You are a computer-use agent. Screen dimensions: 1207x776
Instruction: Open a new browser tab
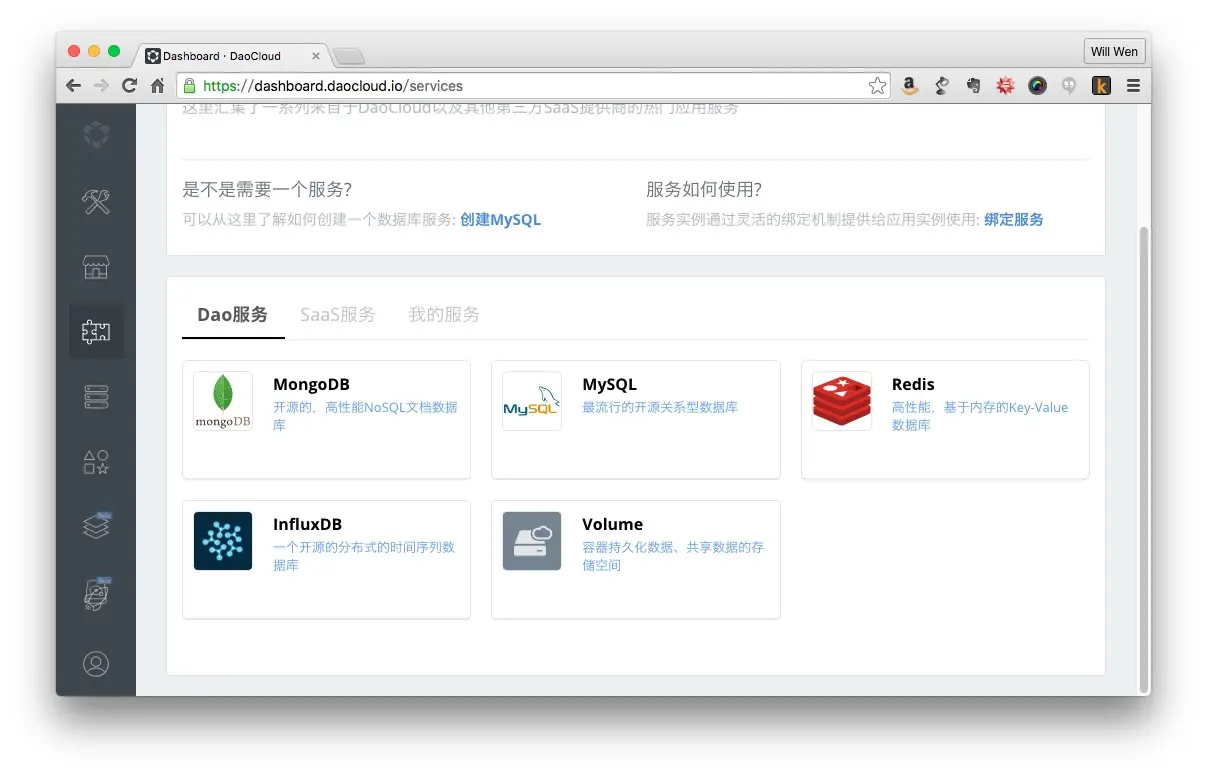coord(349,56)
